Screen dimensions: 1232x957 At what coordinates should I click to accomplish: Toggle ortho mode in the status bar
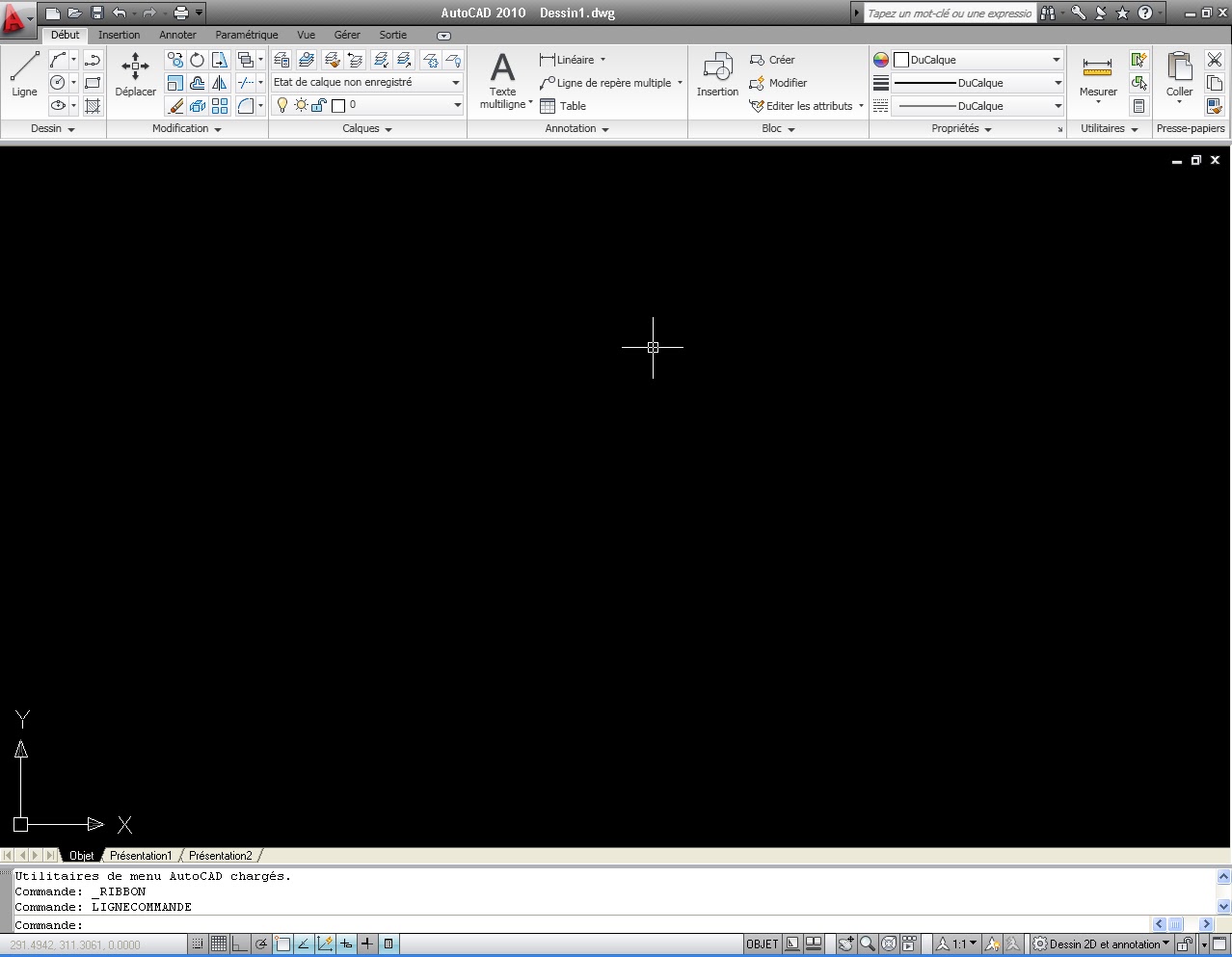(x=239, y=944)
